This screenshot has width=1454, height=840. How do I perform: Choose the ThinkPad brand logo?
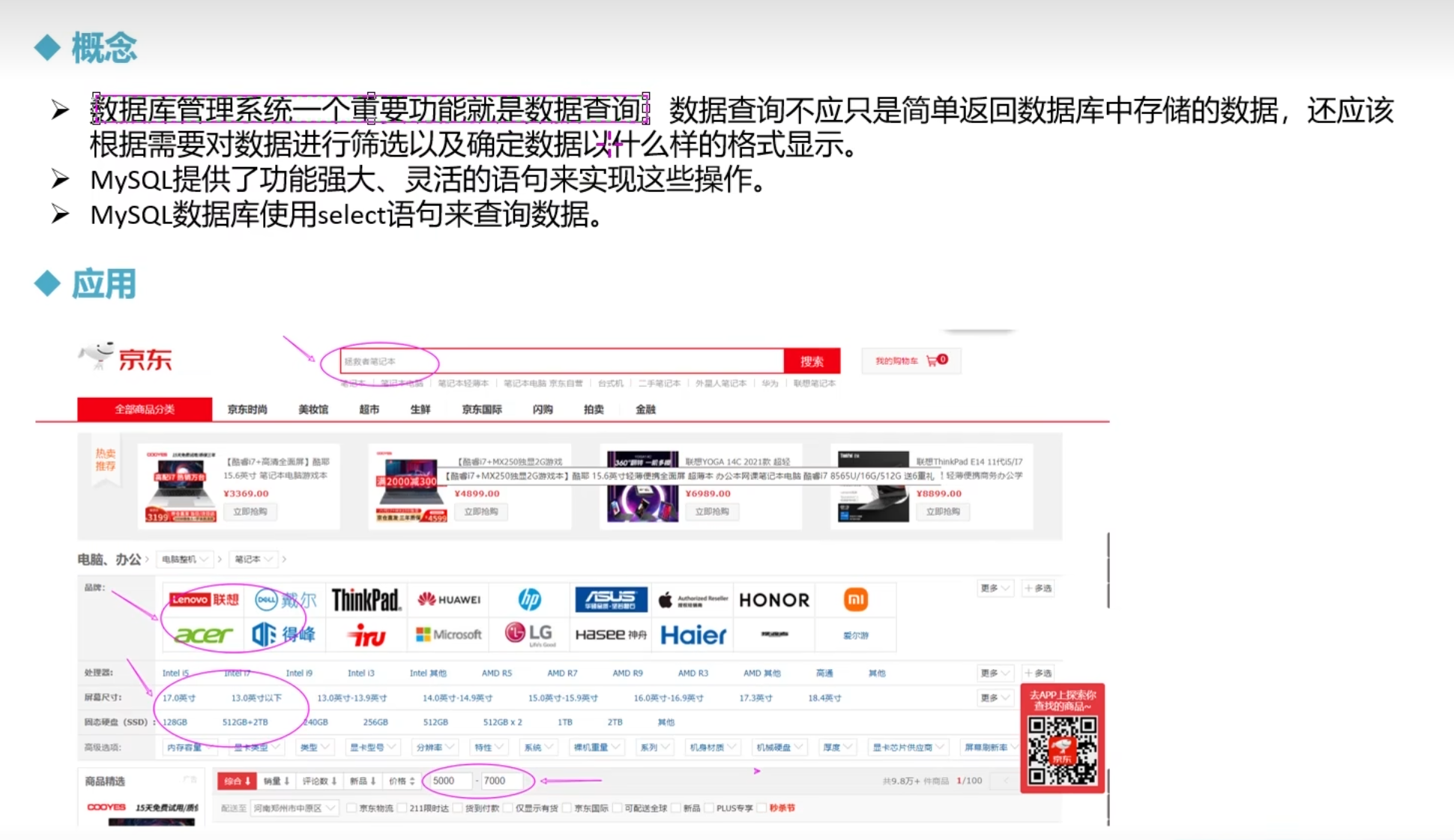pos(366,599)
